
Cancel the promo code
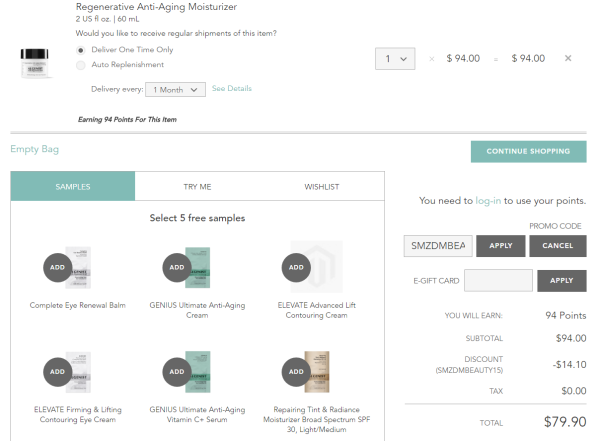click(558, 246)
